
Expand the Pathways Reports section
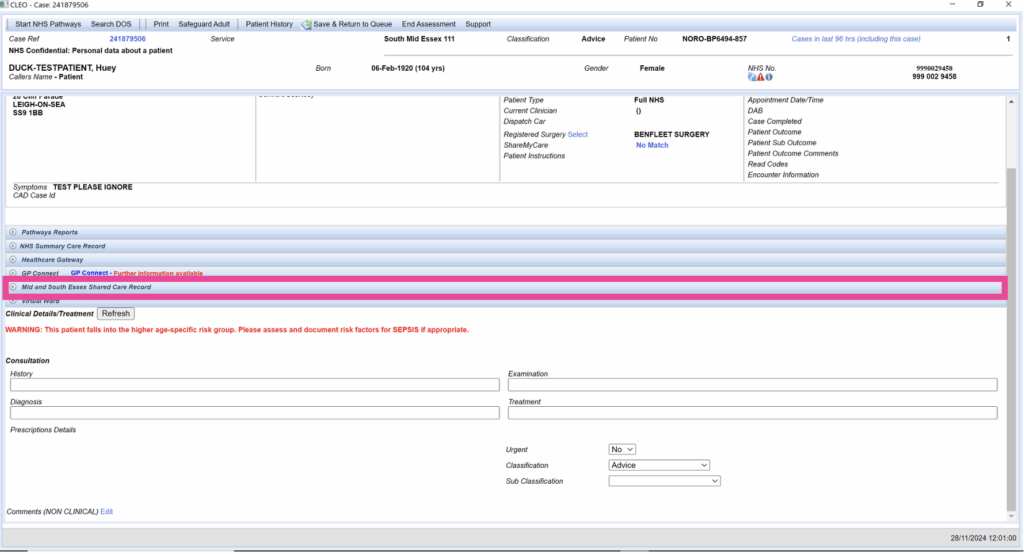pos(12,232)
